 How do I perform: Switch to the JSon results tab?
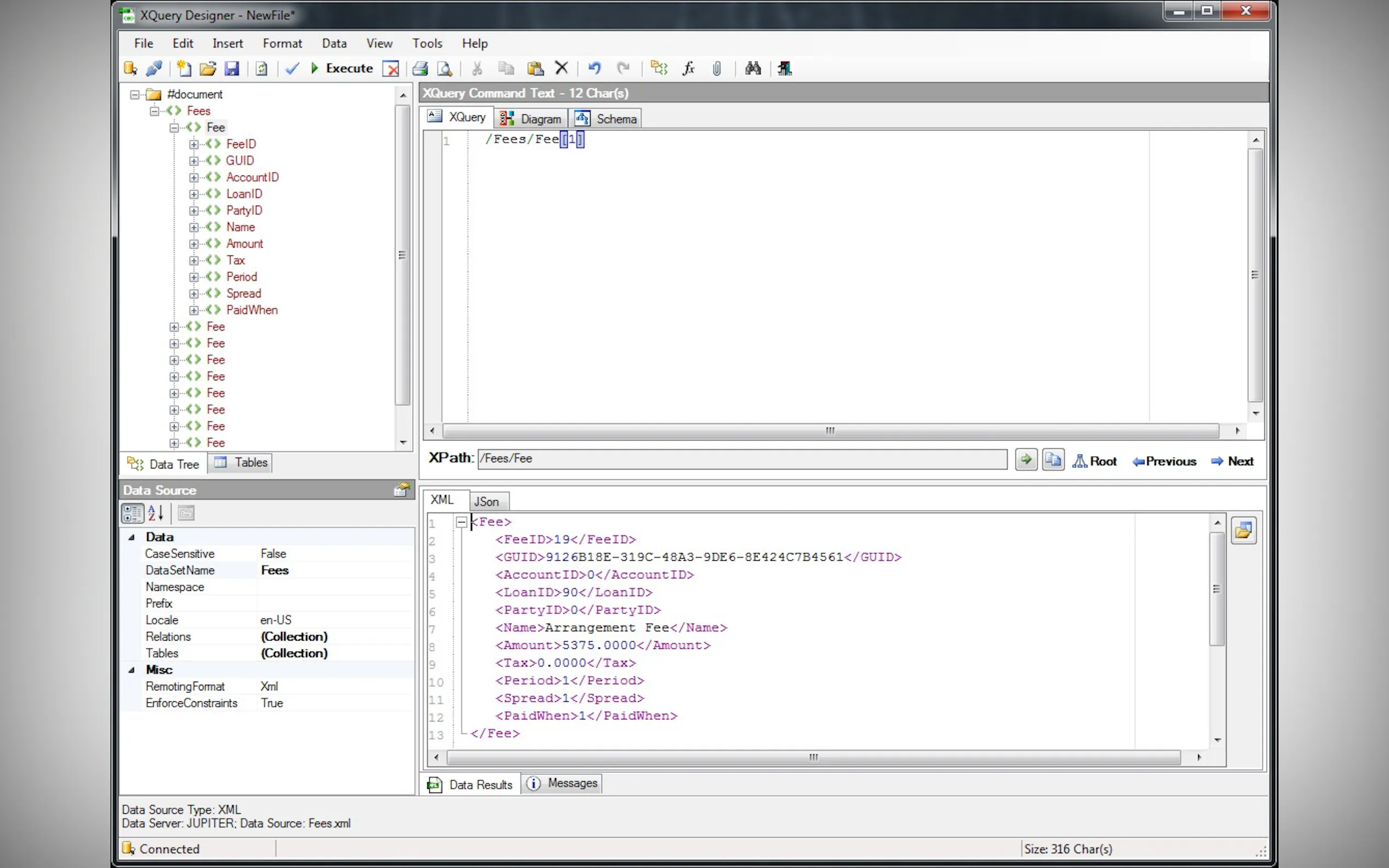tap(486, 501)
